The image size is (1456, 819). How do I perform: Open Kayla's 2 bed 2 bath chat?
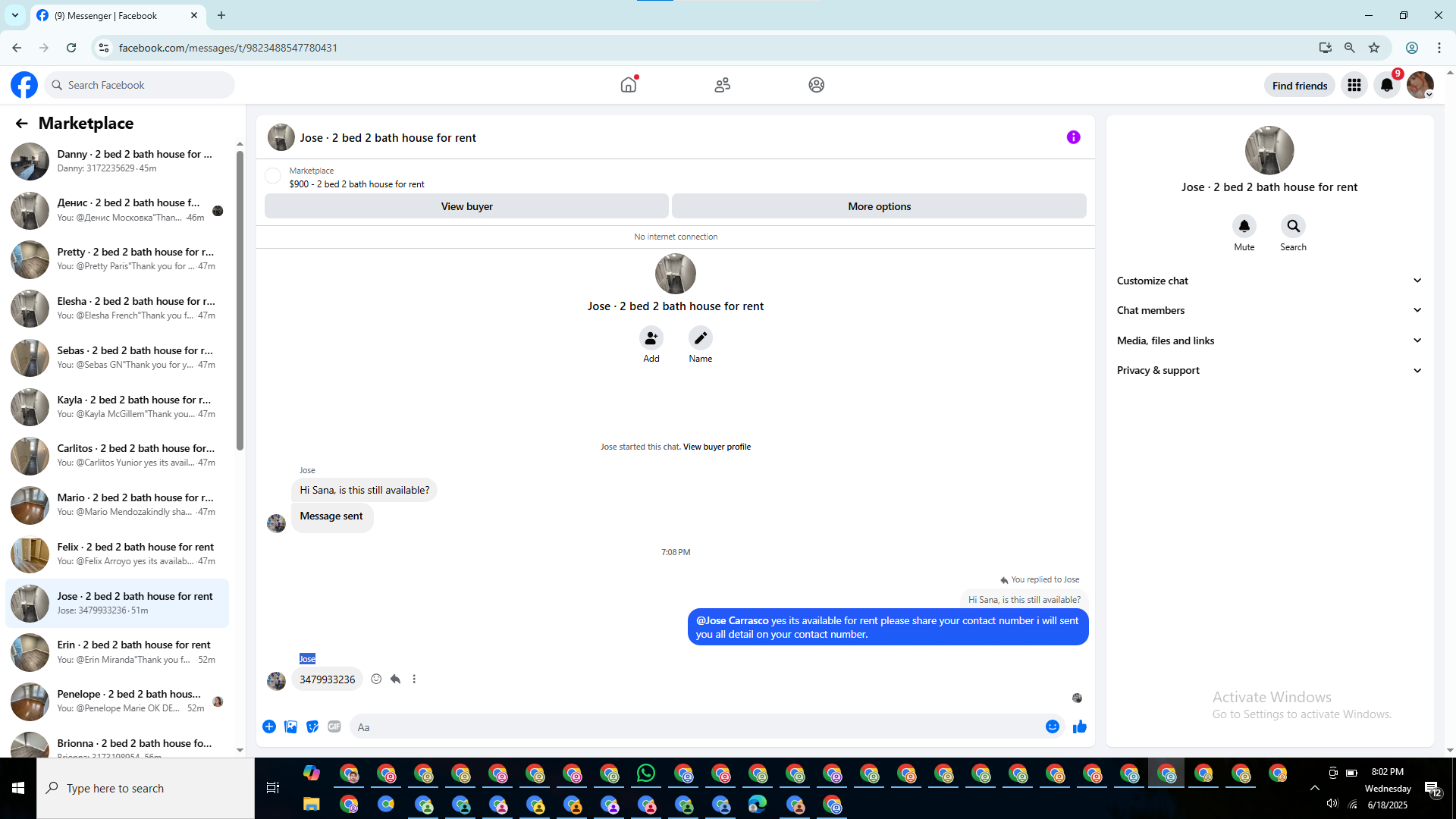[x=118, y=407]
